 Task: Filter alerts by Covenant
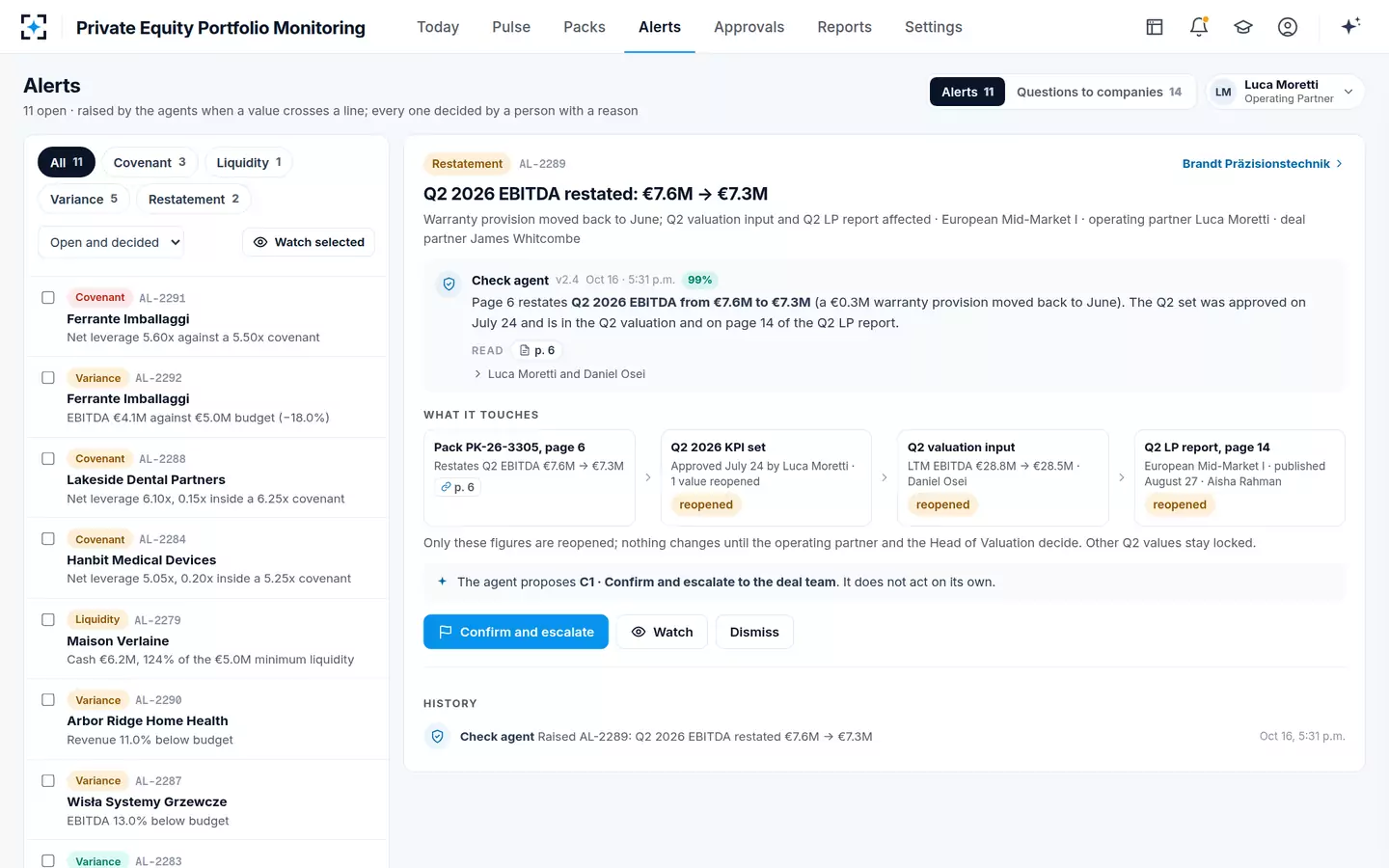150,162
